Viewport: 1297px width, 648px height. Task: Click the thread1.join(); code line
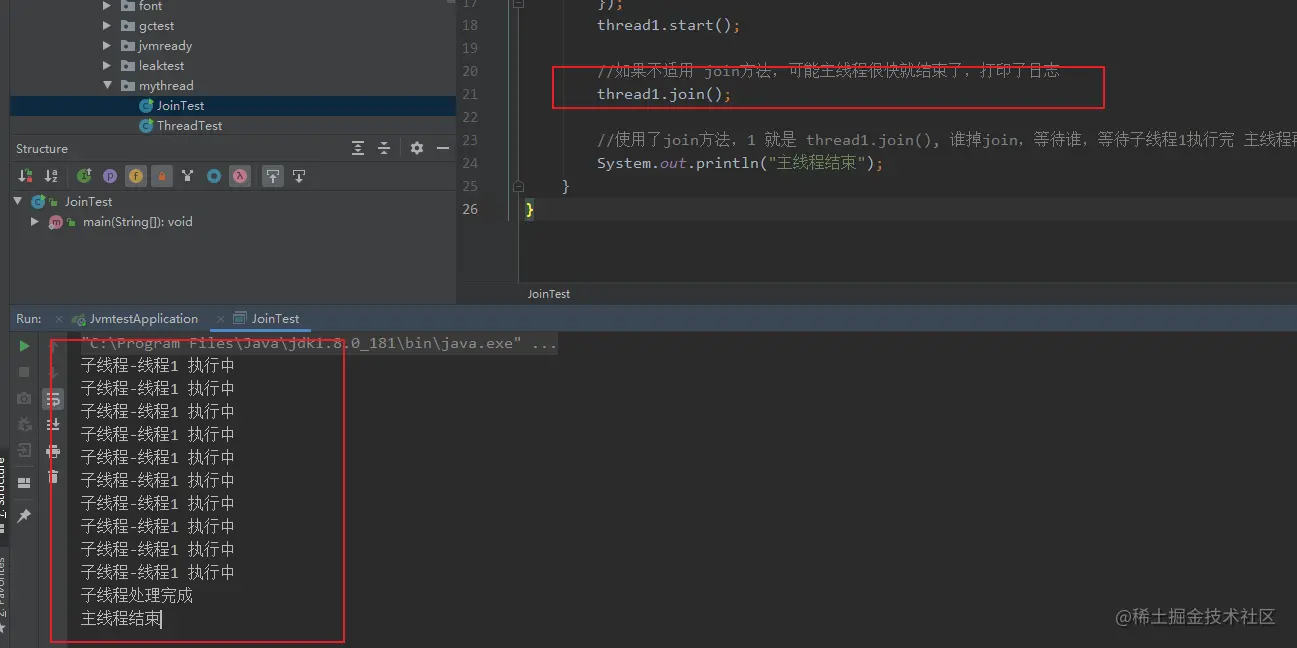point(664,94)
